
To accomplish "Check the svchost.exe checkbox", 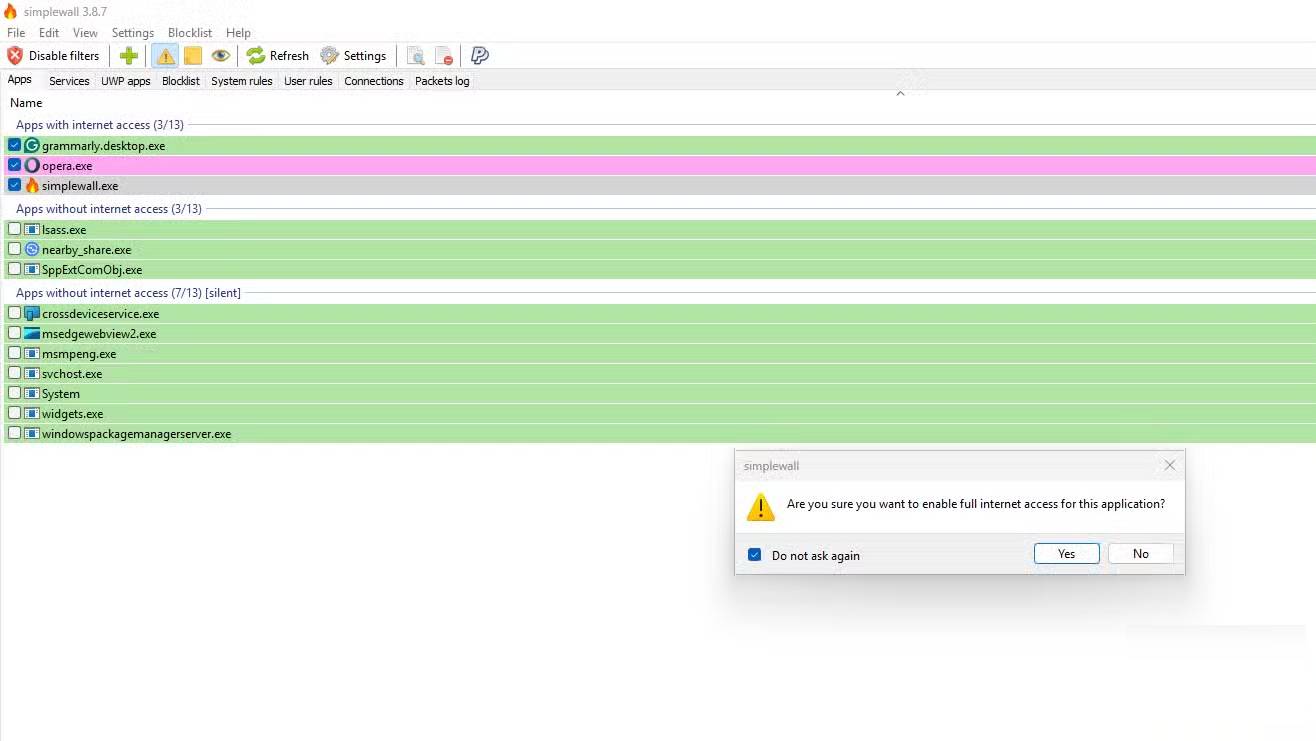I will pyautogui.click(x=14, y=373).
